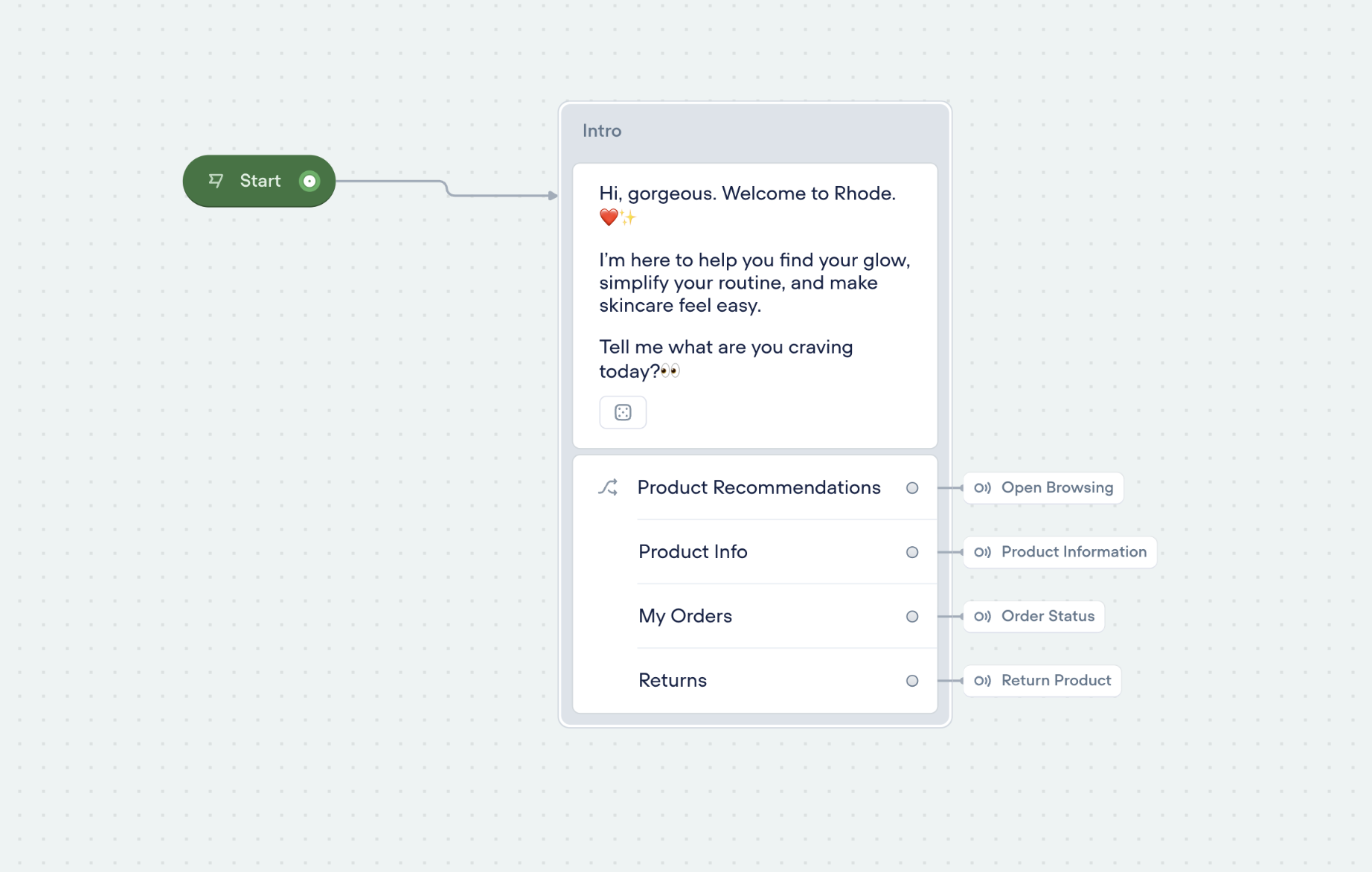The image size is (1372, 872).
Task: Click the Start node flag icon
Action: tap(216, 181)
